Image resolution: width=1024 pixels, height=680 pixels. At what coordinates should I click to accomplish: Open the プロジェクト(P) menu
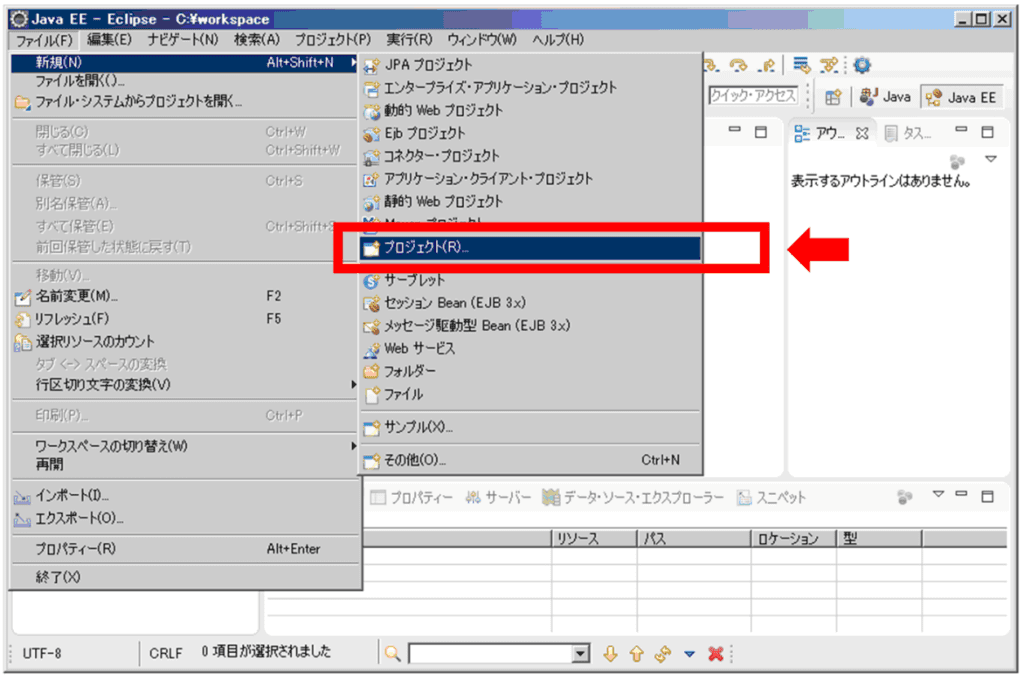pos(332,40)
